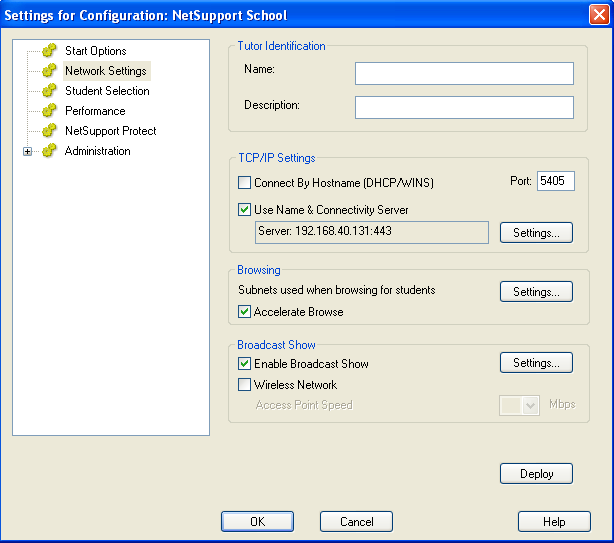This screenshot has width=614, height=543.
Task: Toggle the Accelerate Browse checkbox
Action: pos(244,312)
